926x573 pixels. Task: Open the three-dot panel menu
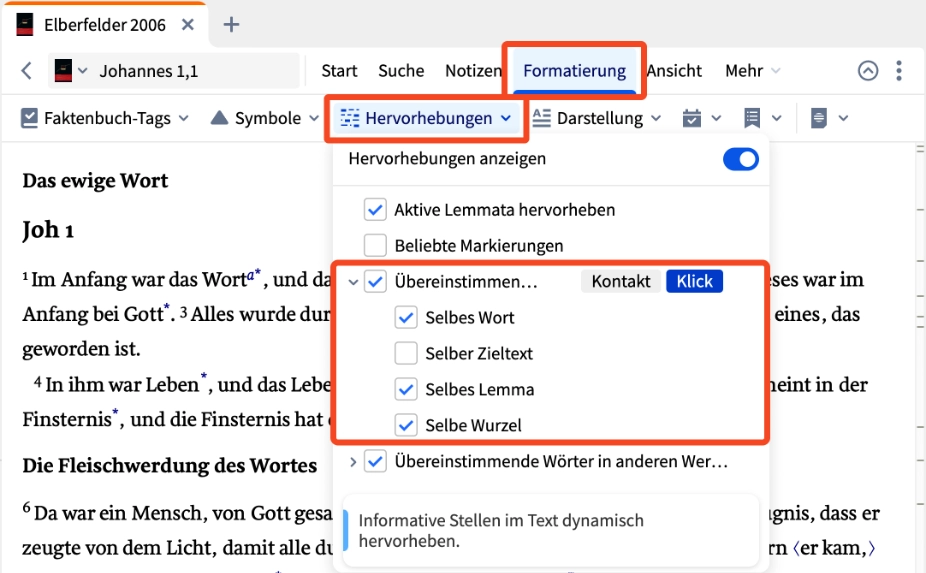(x=899, y=71)
